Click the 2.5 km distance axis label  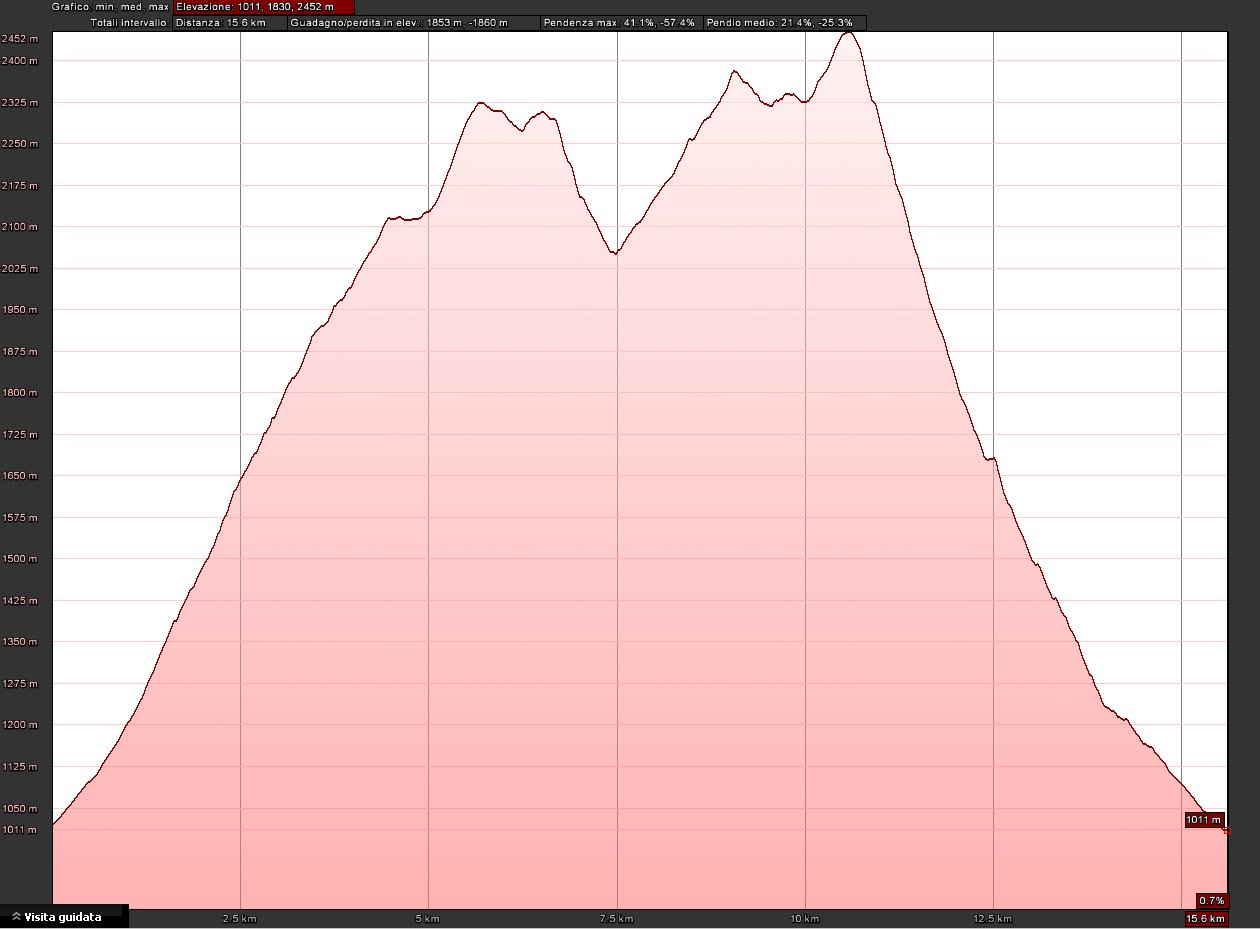(241, 918)
